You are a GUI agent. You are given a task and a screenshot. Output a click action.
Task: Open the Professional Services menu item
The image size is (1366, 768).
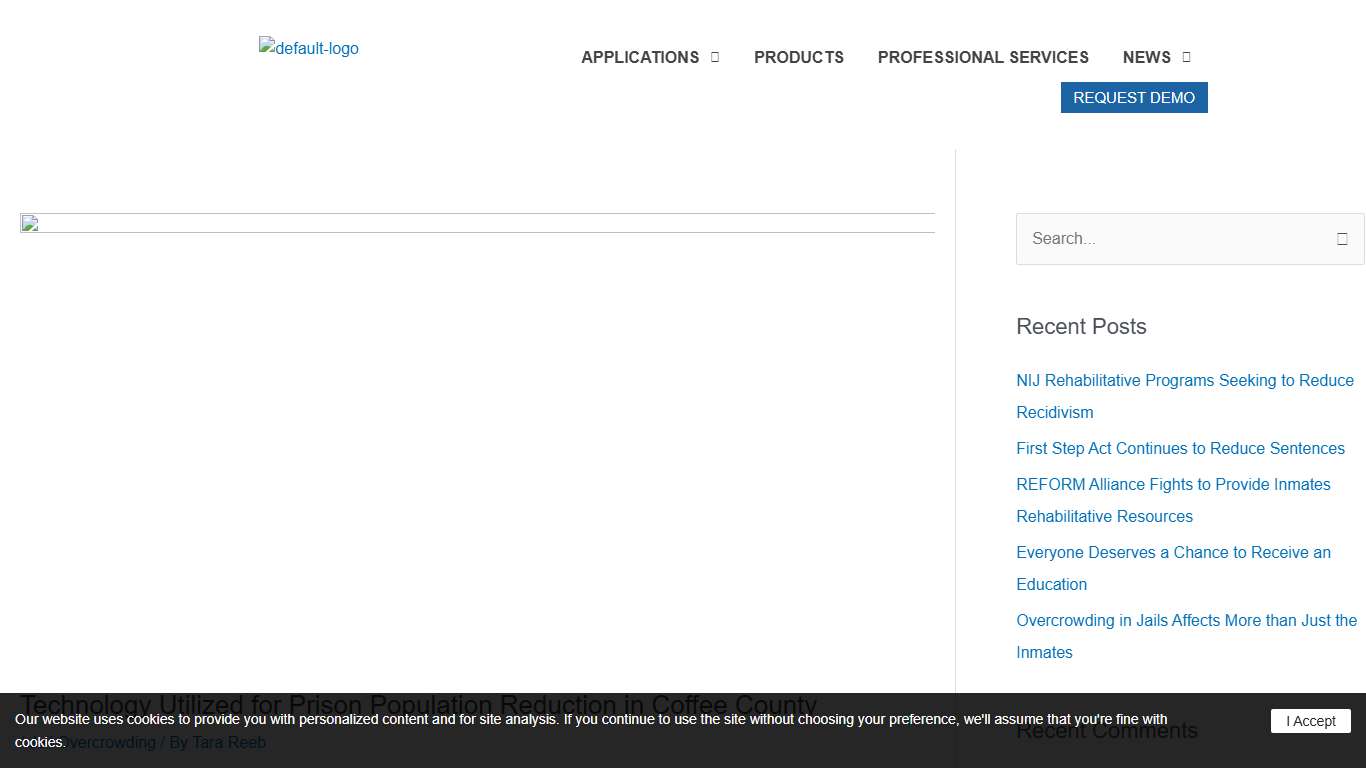(x=983, y=57)
